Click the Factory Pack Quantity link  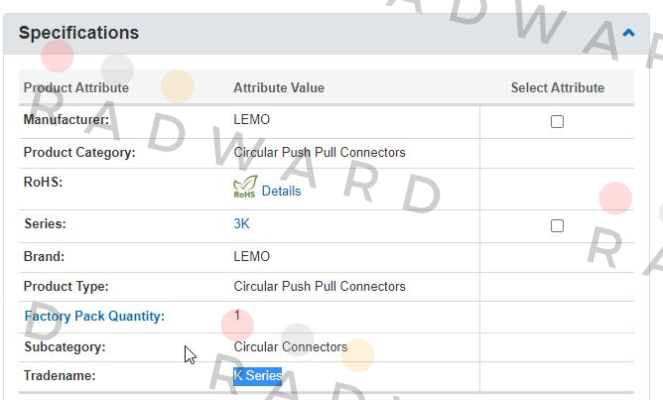[x=94, y=316]
